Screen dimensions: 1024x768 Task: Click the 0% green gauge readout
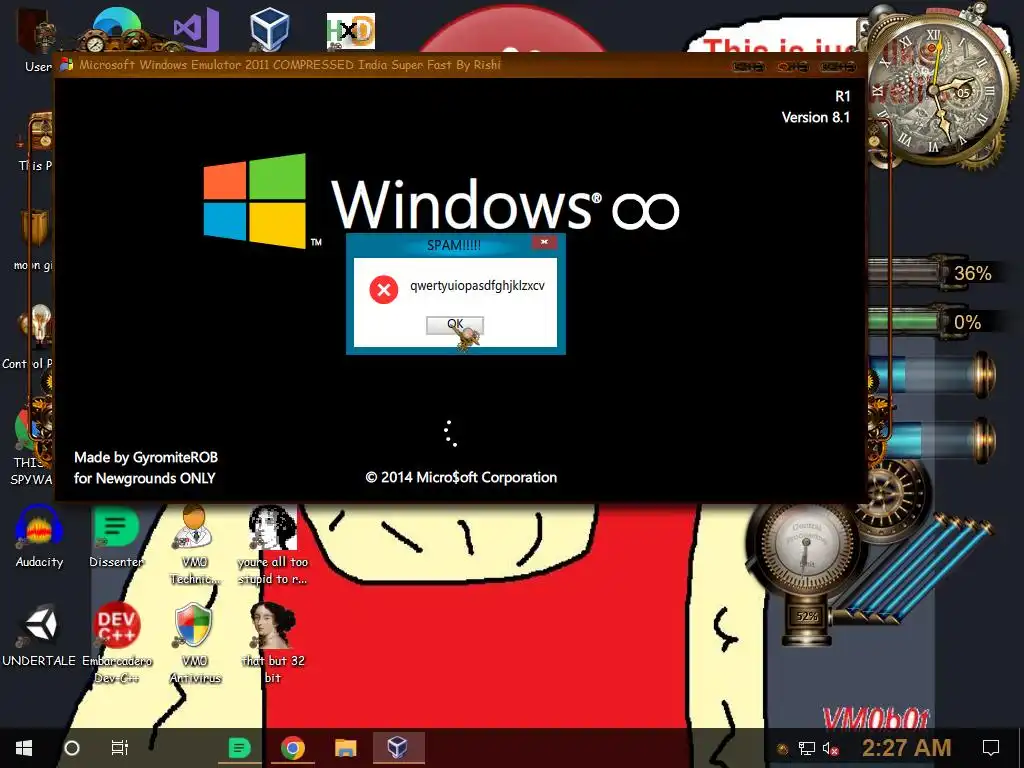pos(967,323)
